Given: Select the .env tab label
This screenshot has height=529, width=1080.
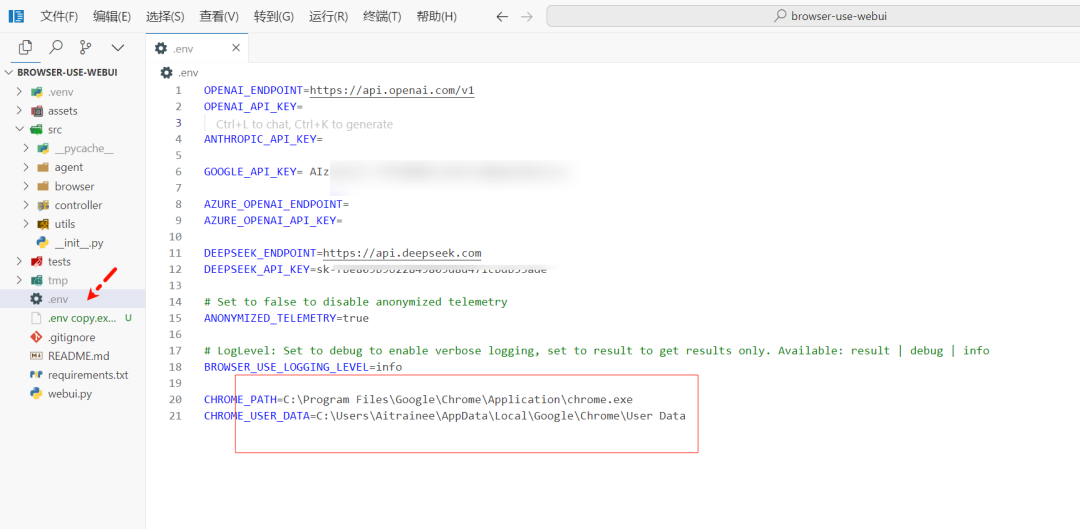Looking at the screenshot, I should 183,48.
